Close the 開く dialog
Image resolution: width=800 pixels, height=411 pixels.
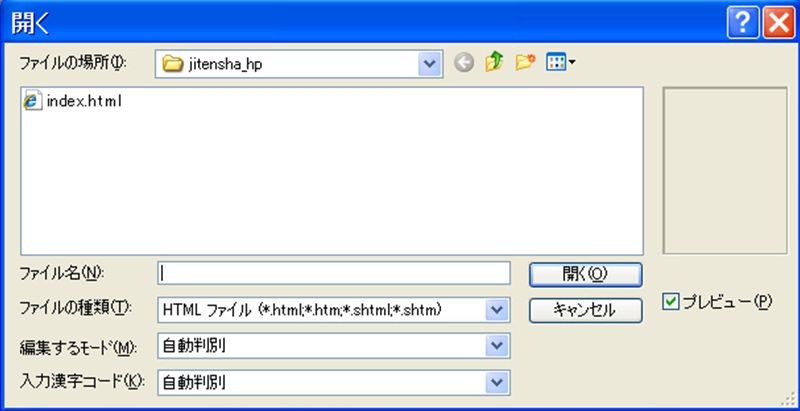(x=779, y=23)
